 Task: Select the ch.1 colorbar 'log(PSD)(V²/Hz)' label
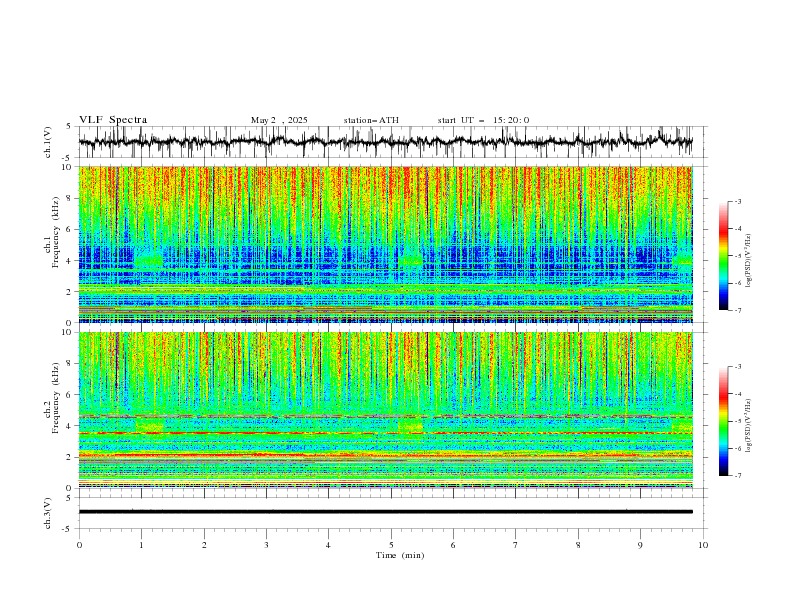pos(749,261)
